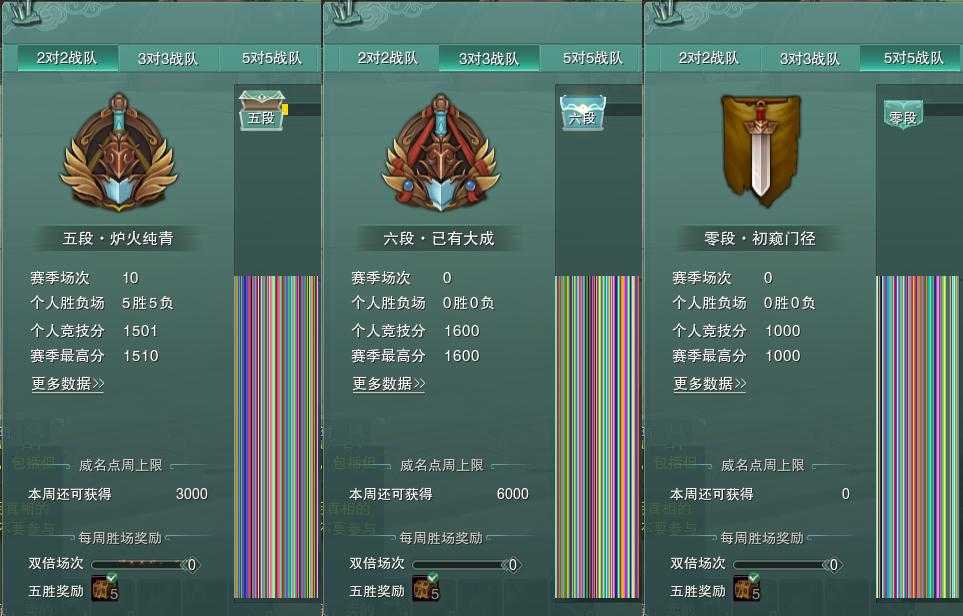Click the 五段 treasure chest icon
963x616 pixels.
click(262, 111)
